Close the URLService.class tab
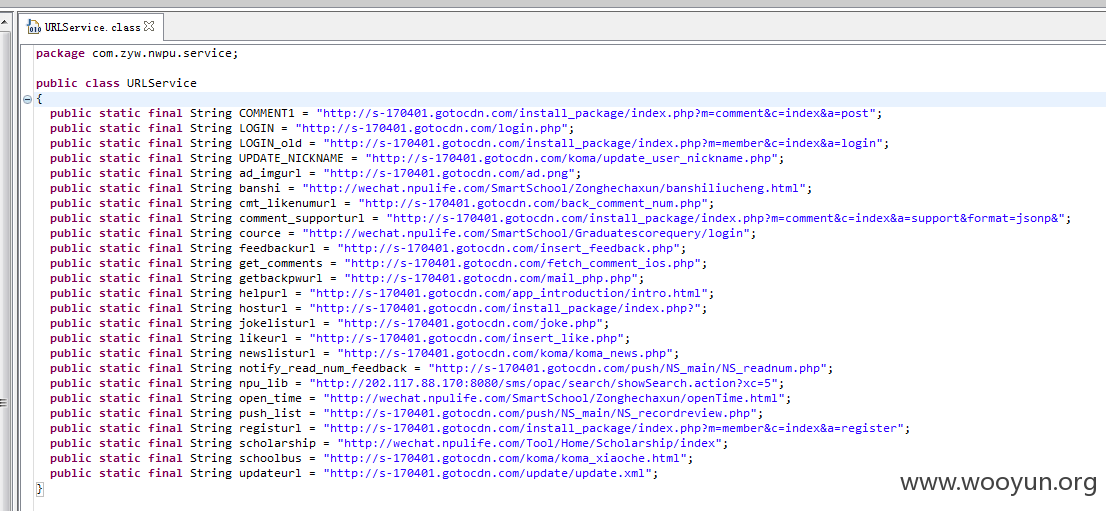Viewport: 1106px width, 511px height. (149, 26)
